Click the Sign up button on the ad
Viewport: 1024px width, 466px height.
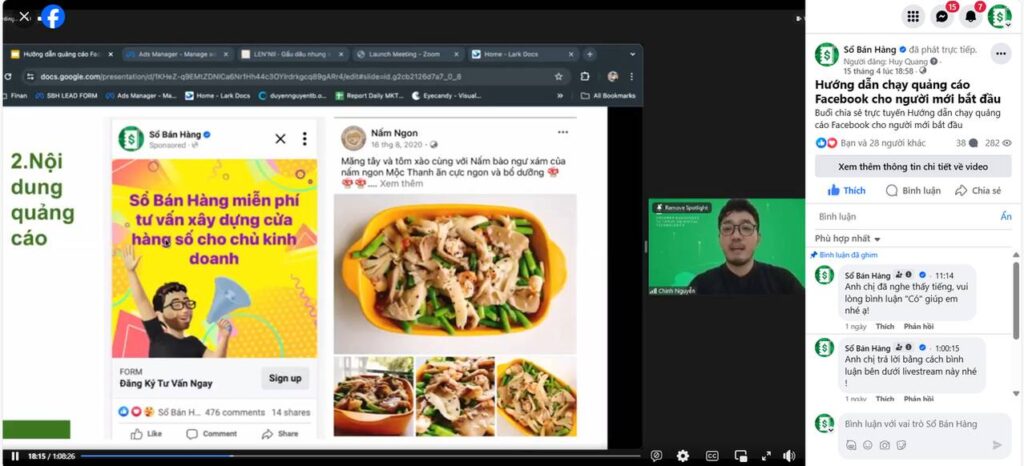point(285,378)
